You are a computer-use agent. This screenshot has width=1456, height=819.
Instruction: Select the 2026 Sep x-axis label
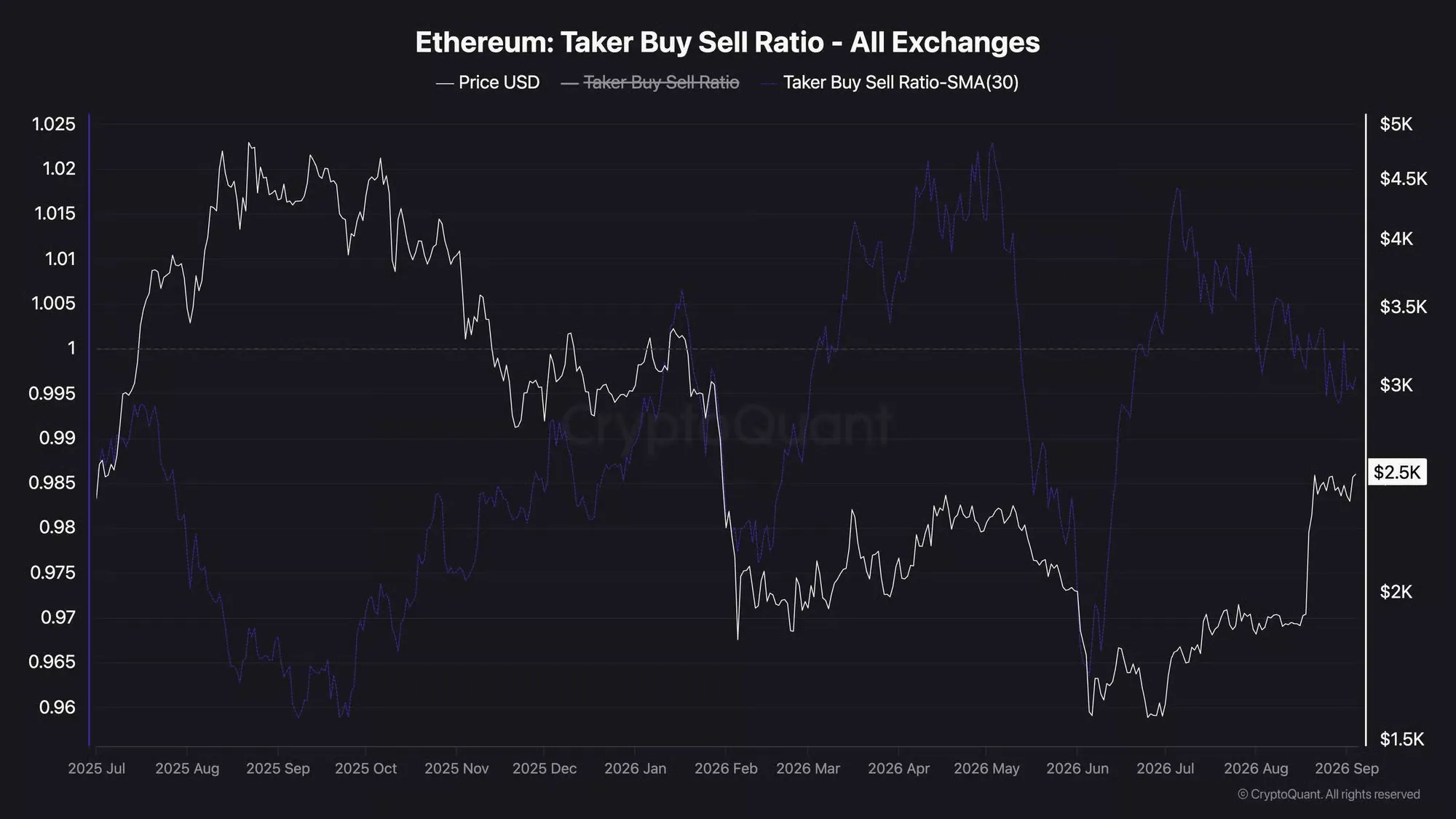tap(1347, 768)
